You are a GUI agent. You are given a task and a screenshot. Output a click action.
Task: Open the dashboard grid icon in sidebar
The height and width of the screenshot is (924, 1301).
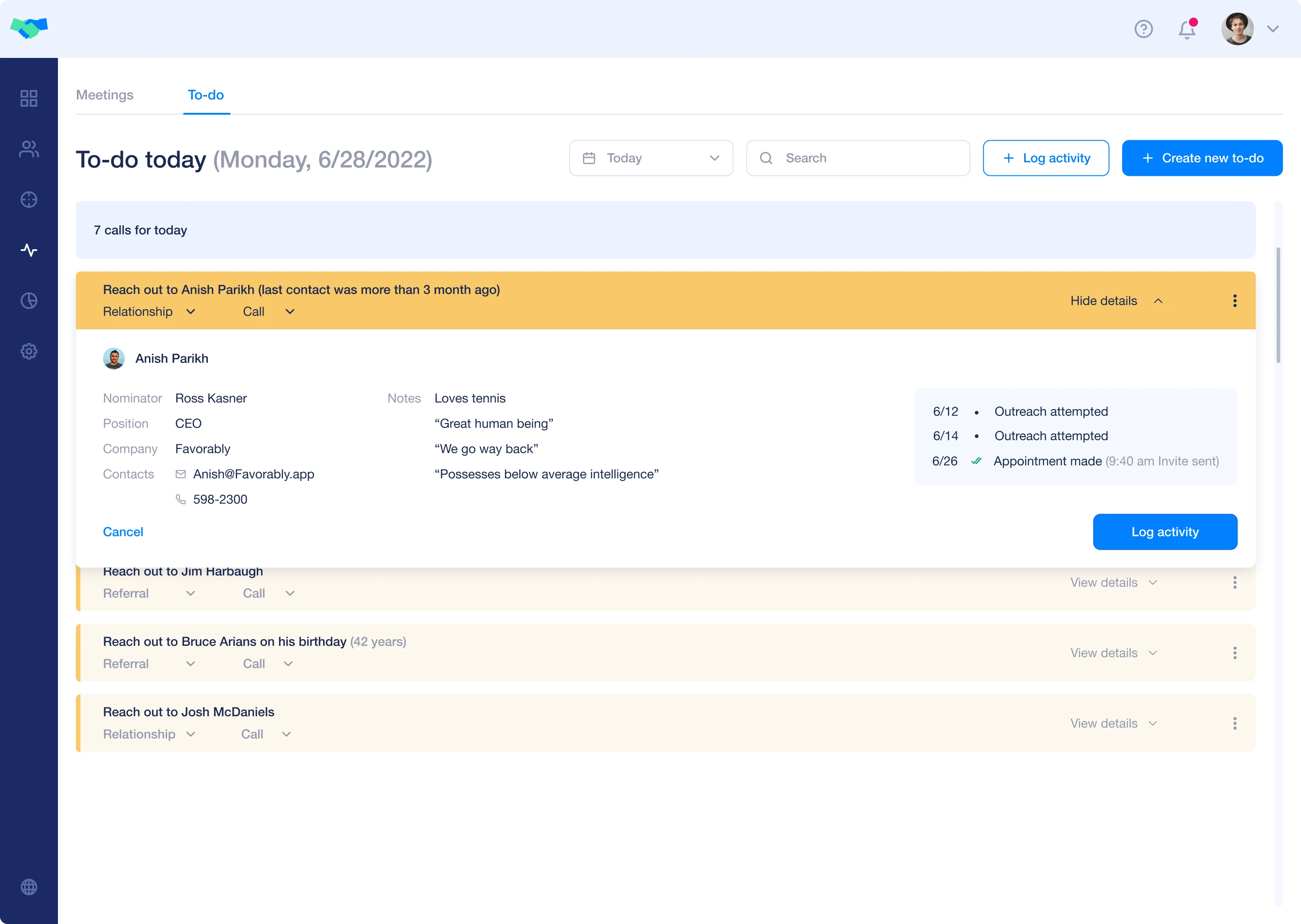point(29,99)
